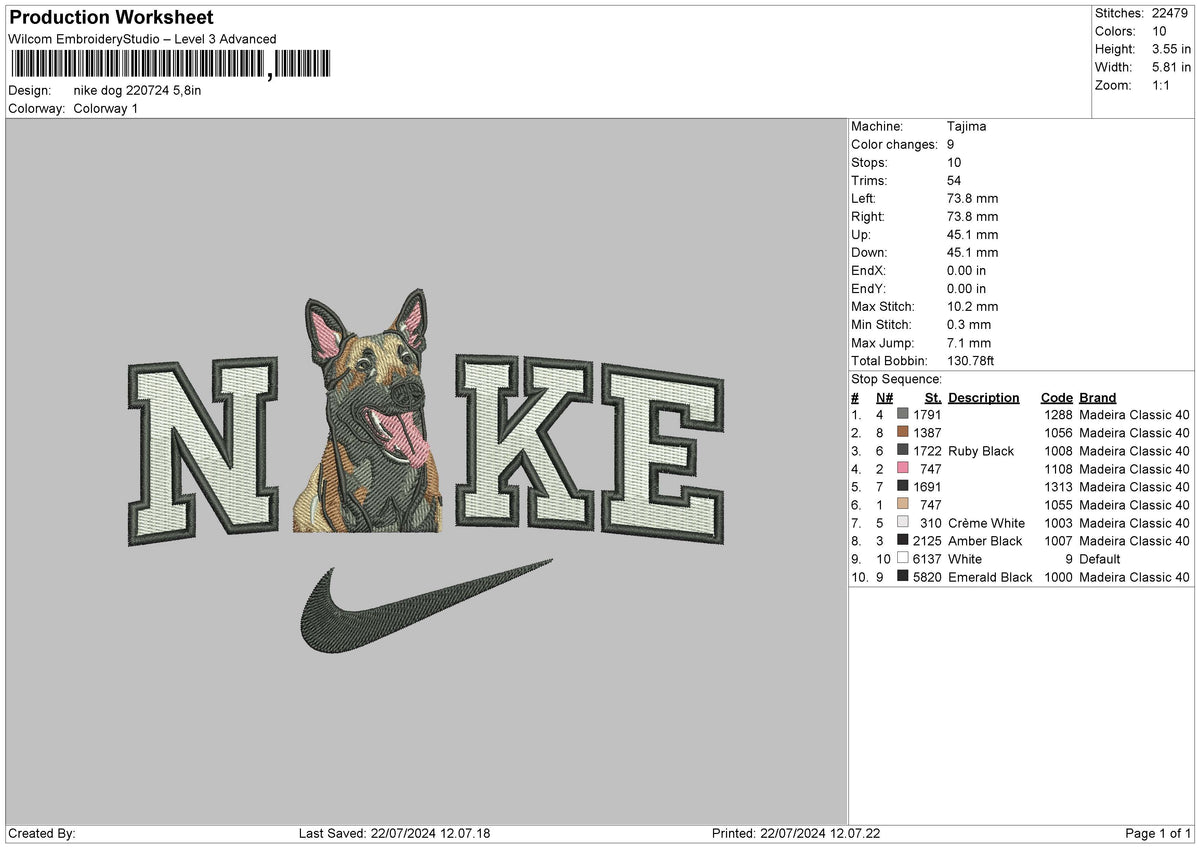Click the Trims value 54
Image resolution: width=1200 pixels, height=848 pixels.
point(954,180)
